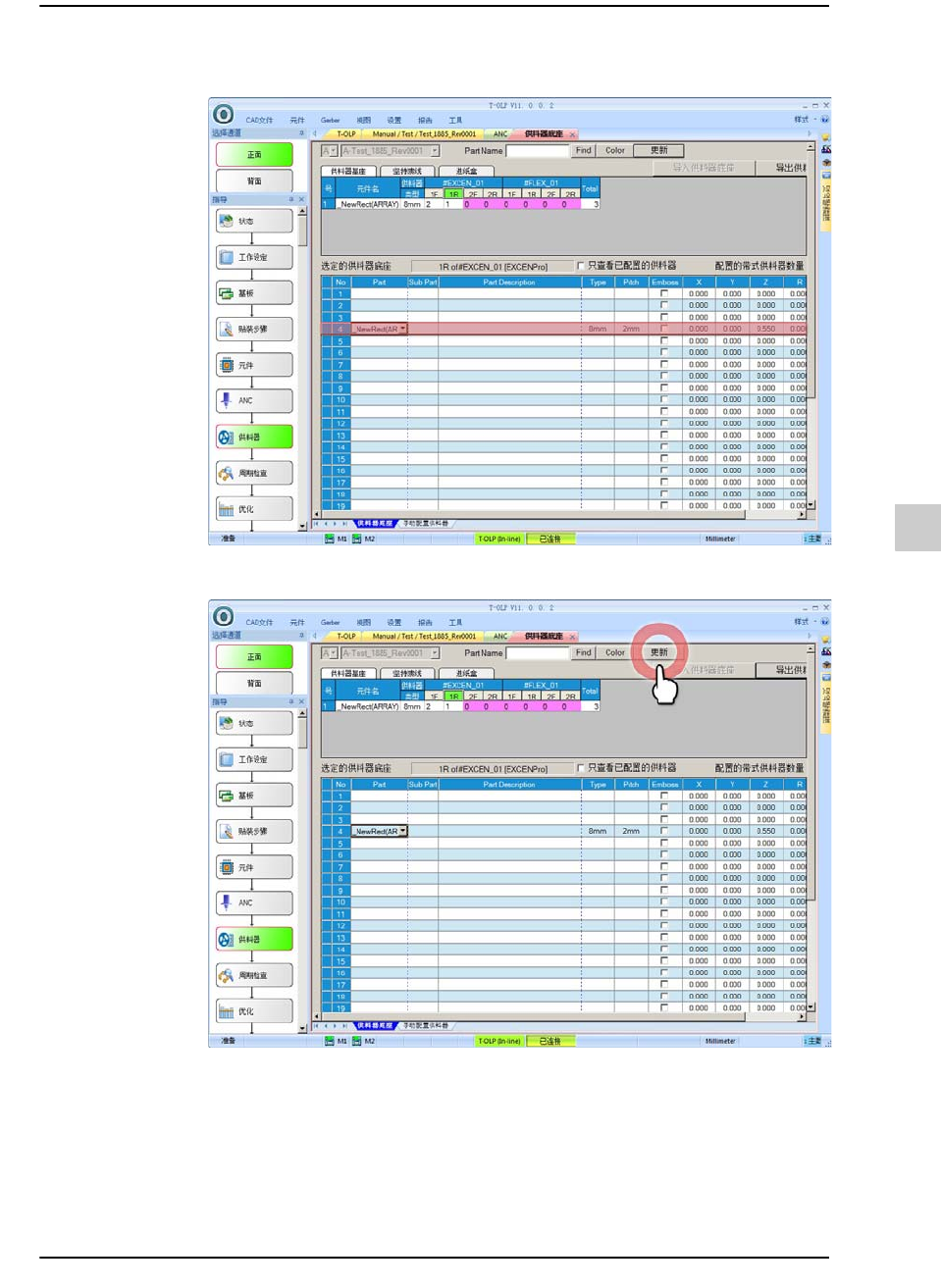Click Find button in upper screenshot
Image resolution: width=941 pixels, height=1288 pixels.
[584, 150]
